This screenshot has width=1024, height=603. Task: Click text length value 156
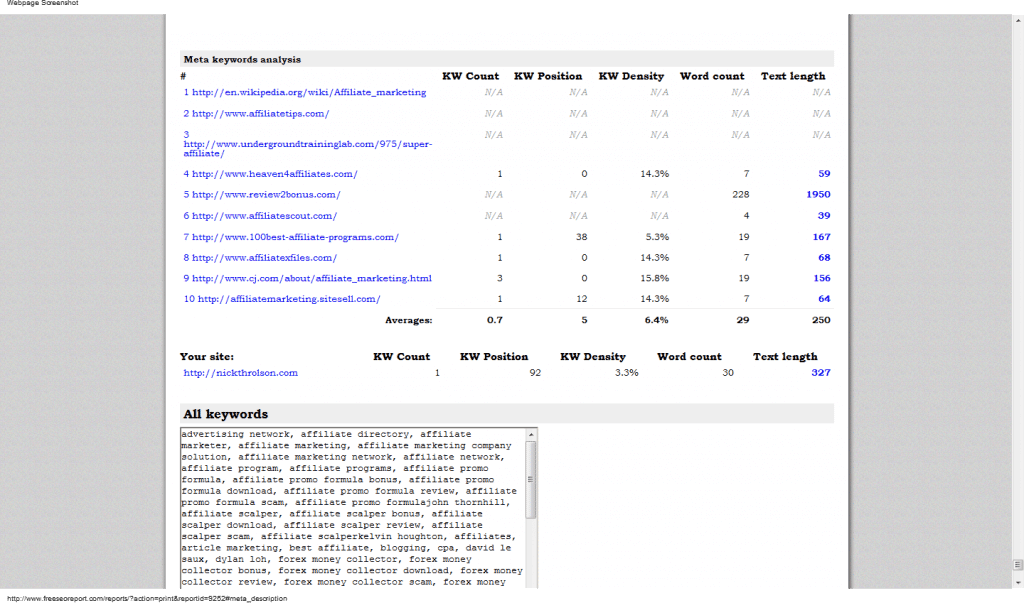(x=822, y=278)
